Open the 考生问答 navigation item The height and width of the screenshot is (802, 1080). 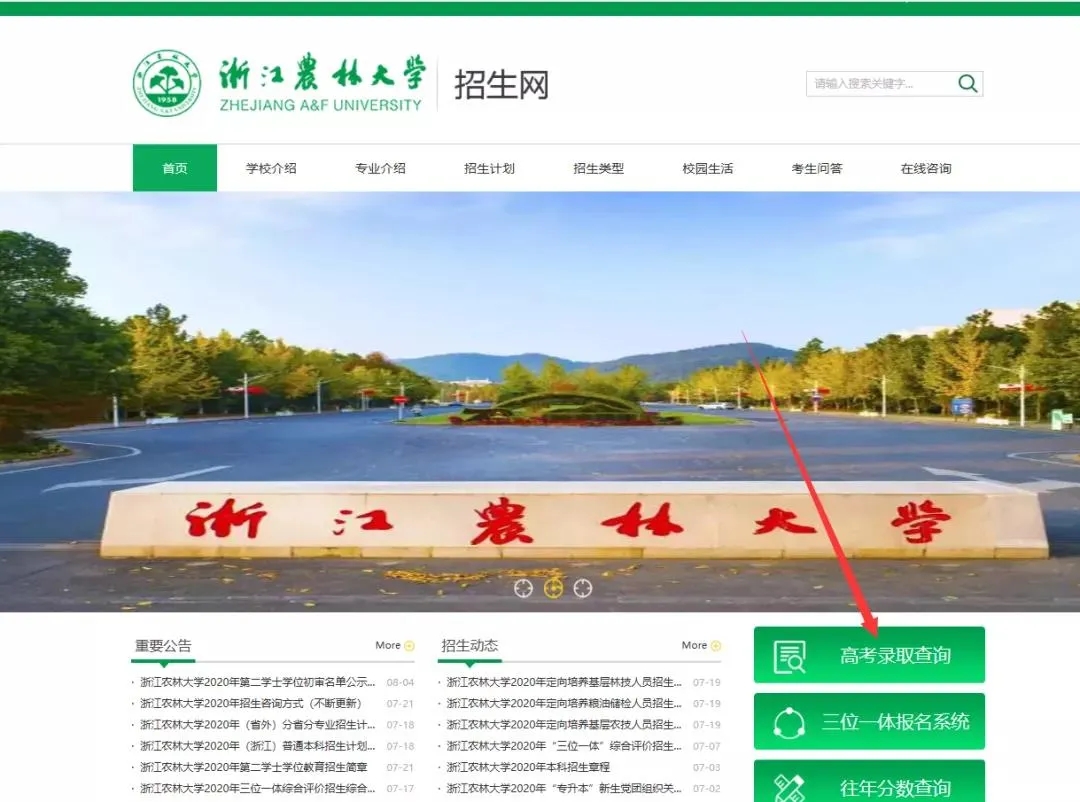tap(817, 168)
